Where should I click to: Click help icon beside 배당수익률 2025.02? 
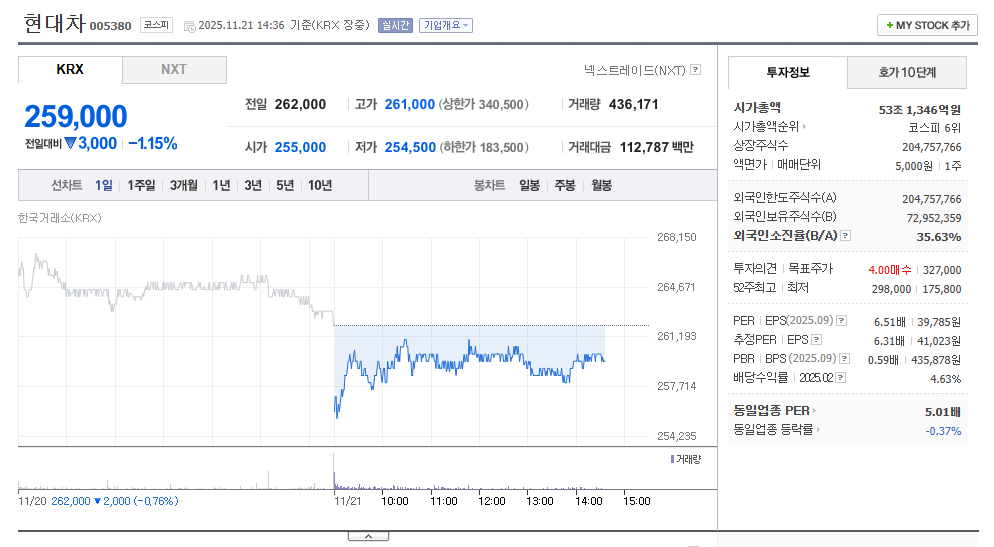(841, 378)
